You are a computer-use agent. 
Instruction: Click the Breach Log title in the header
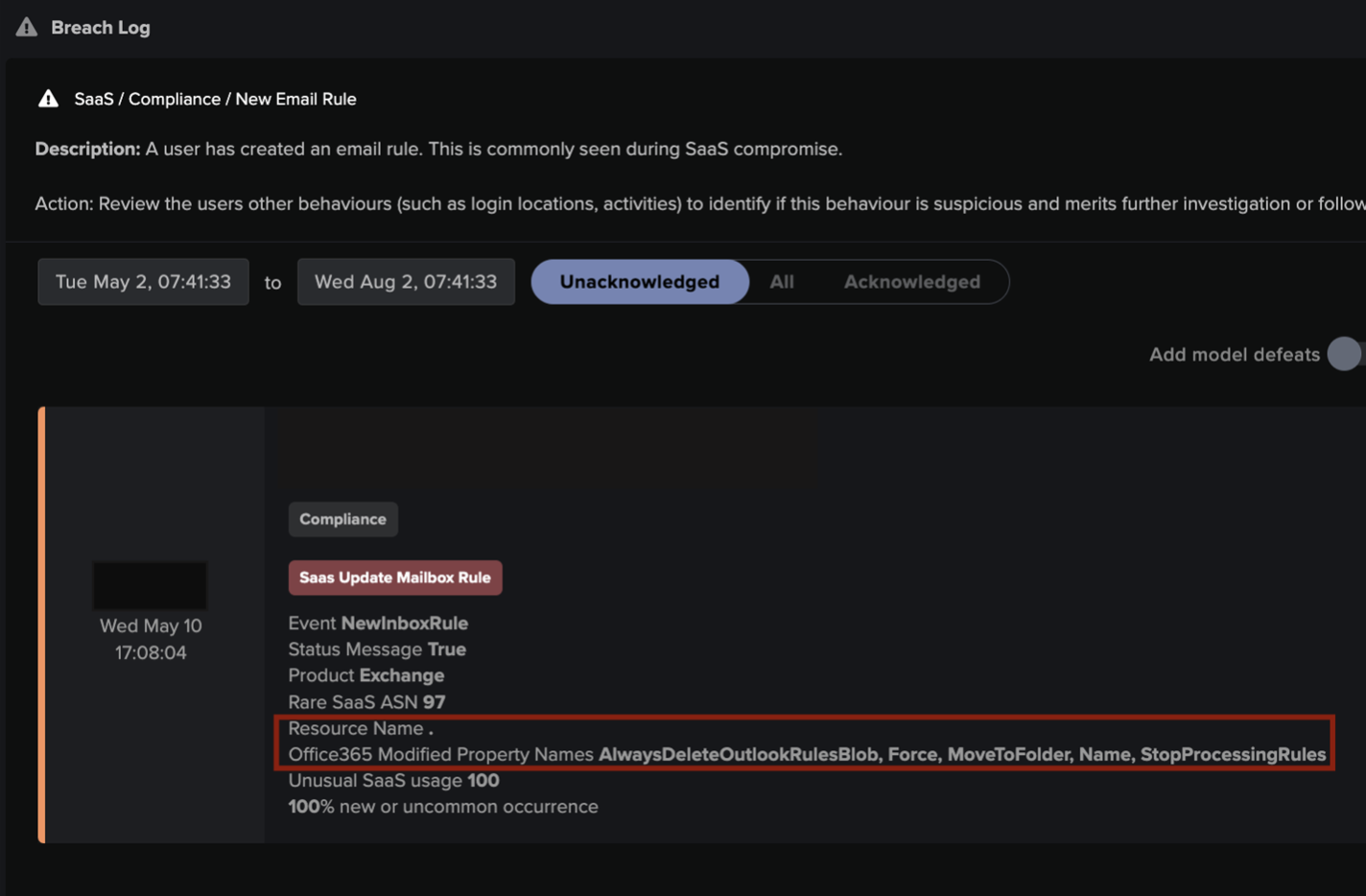coord(100,27)
